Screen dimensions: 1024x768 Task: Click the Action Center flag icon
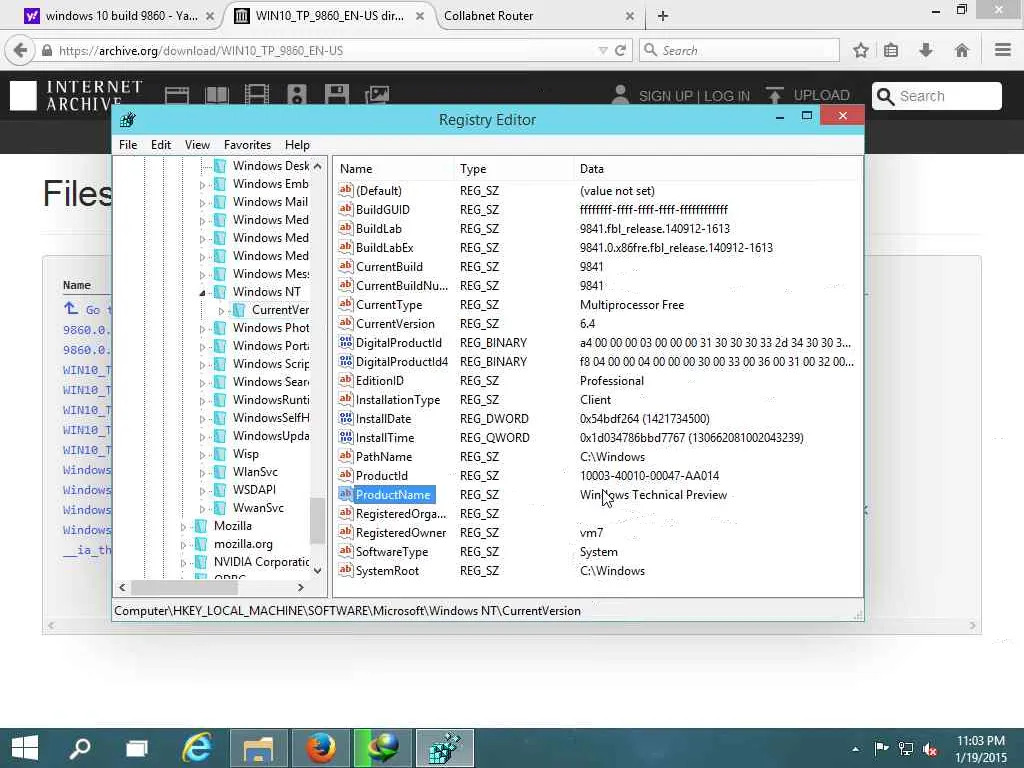[881, 749]
